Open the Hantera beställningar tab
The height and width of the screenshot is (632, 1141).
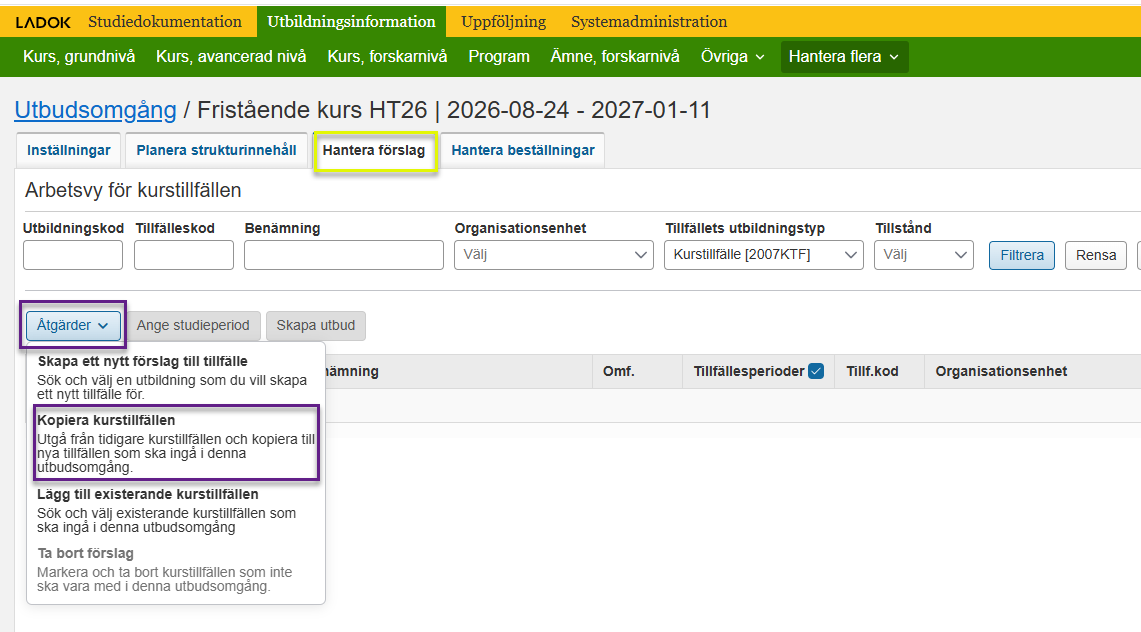(522, 150)
